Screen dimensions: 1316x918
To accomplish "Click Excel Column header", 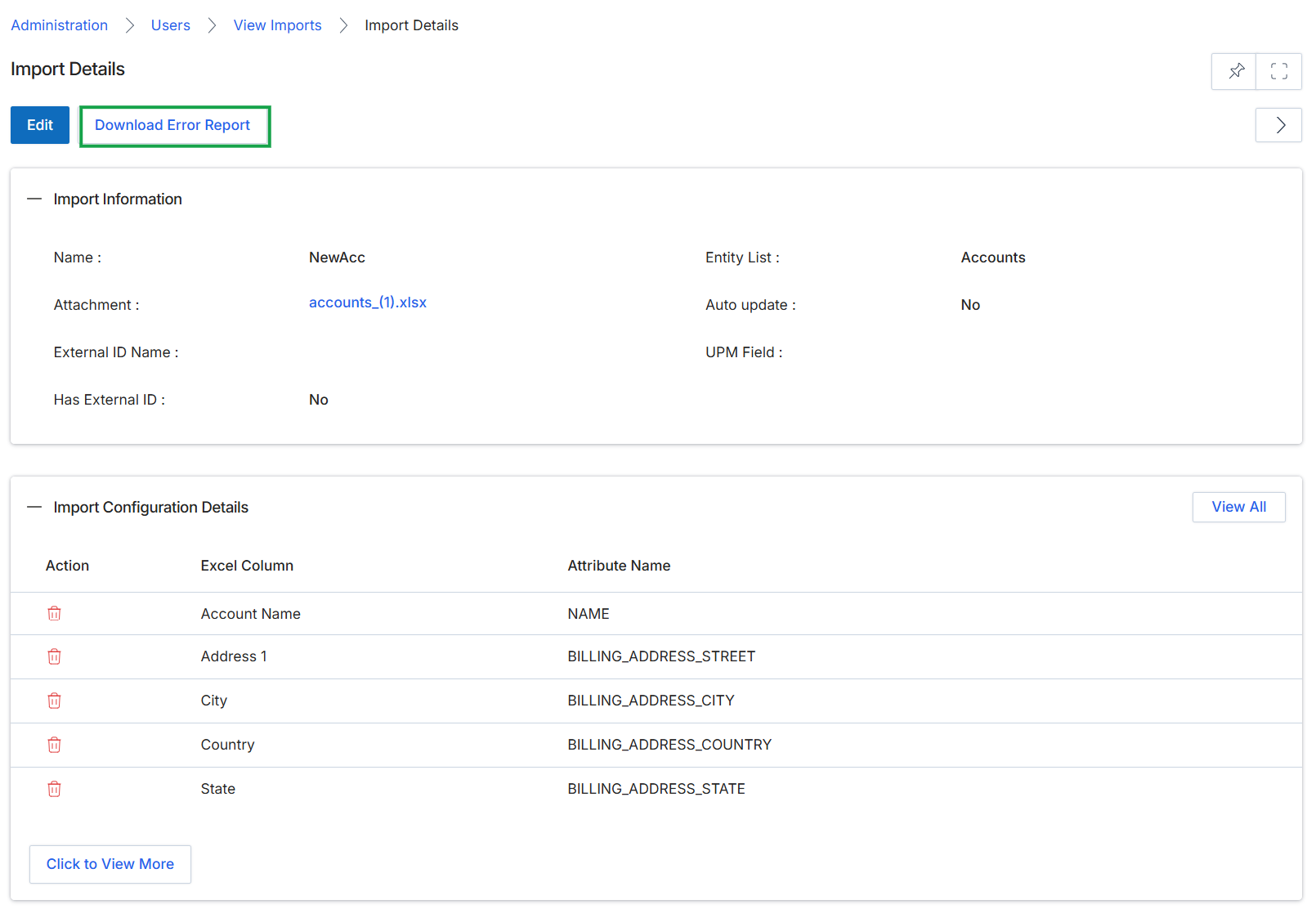I will (247, 566).
